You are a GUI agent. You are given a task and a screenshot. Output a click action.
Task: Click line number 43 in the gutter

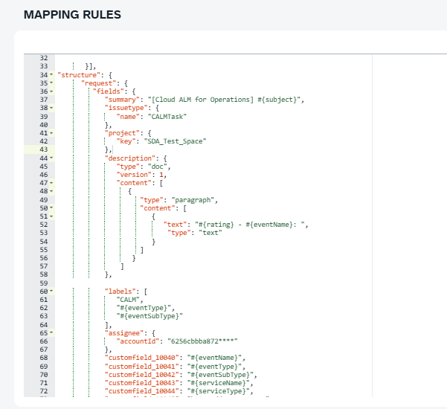(44, 150)
